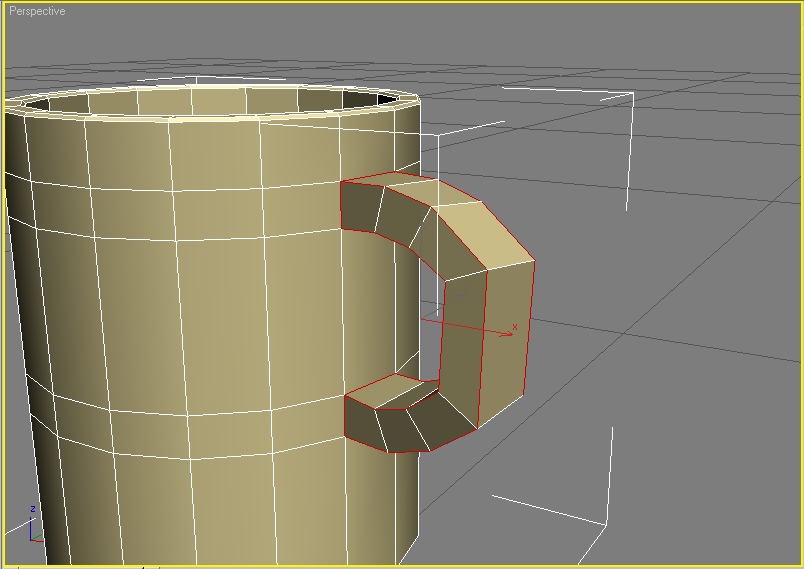Click the red X axis gizmo arrow
The width and height of the screenshot is (804, 569).
[467, 327]
